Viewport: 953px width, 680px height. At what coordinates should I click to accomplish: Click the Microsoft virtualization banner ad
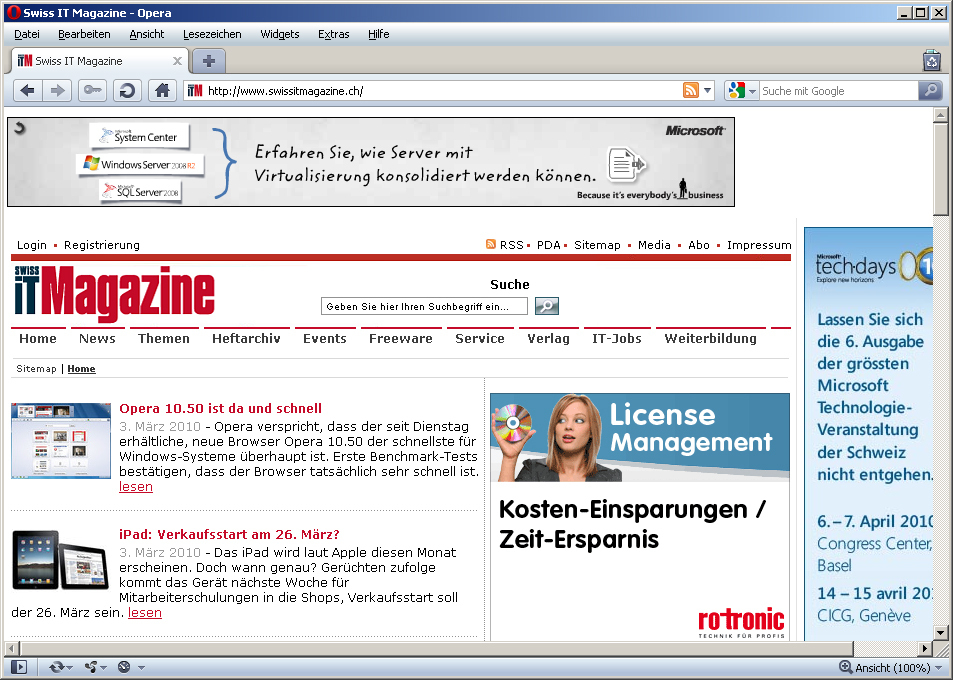tap(371, 162)
